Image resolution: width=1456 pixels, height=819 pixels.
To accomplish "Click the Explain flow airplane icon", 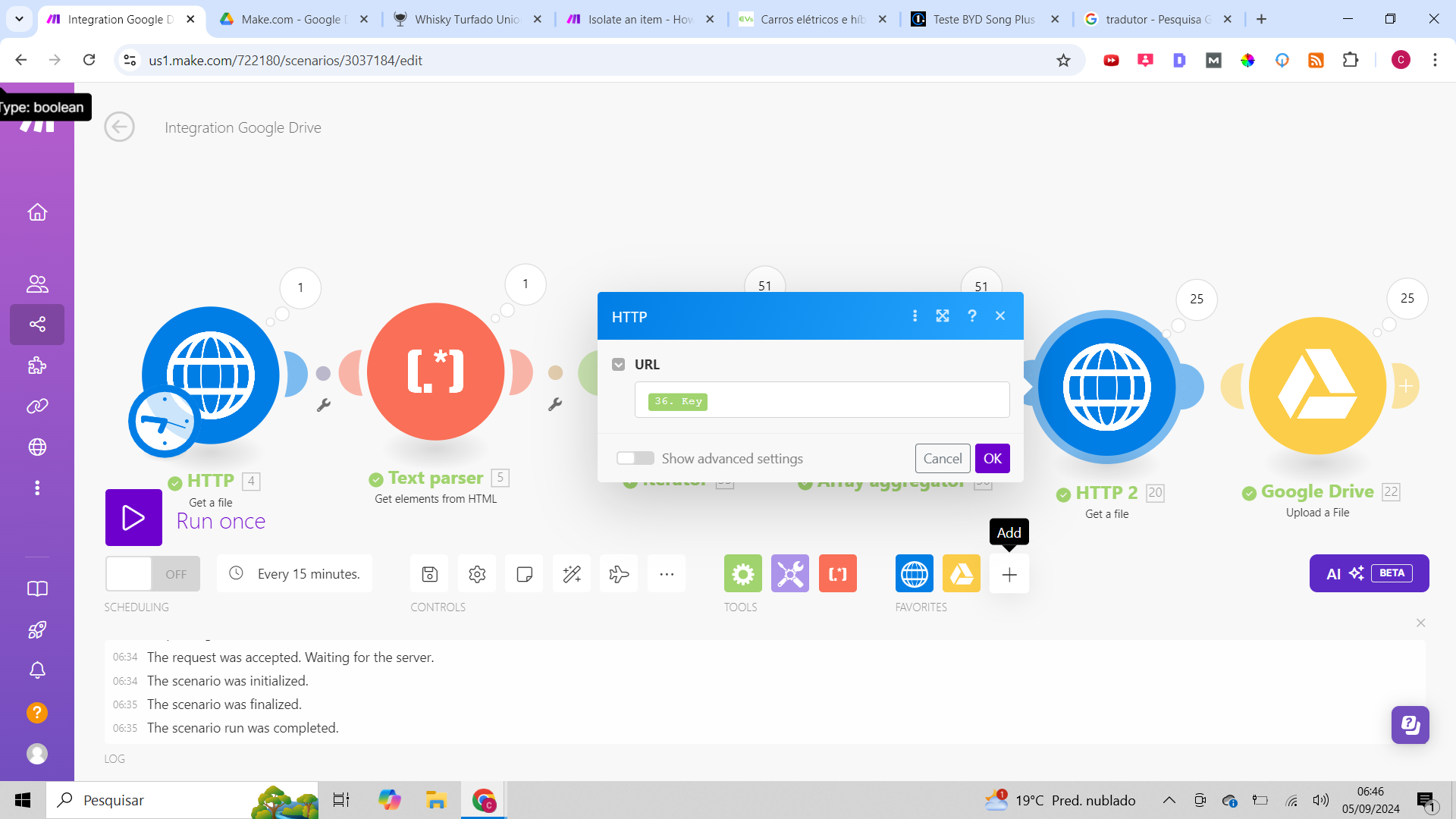I will (x=619, y=574).
